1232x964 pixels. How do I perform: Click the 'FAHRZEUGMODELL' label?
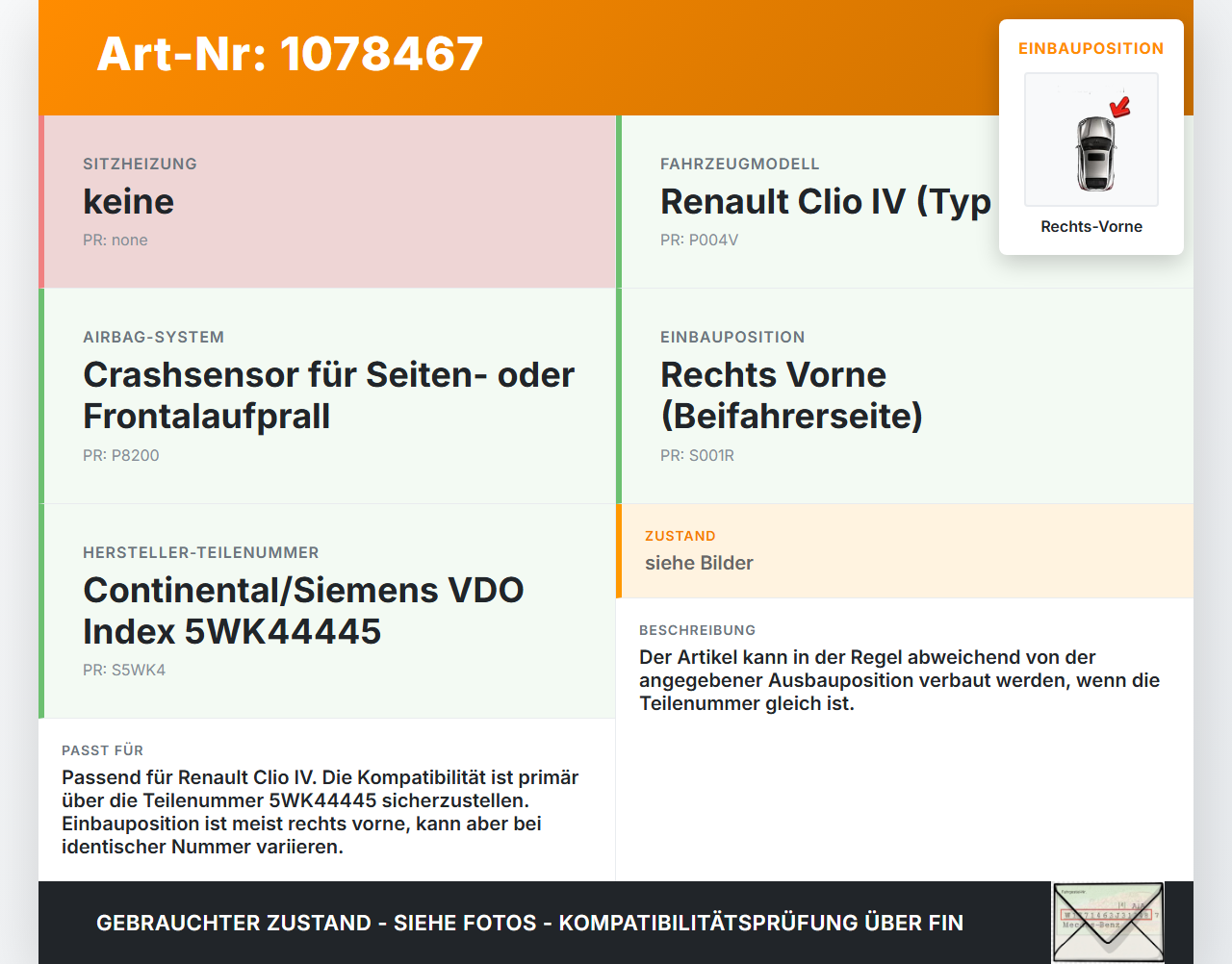[740, 164]
